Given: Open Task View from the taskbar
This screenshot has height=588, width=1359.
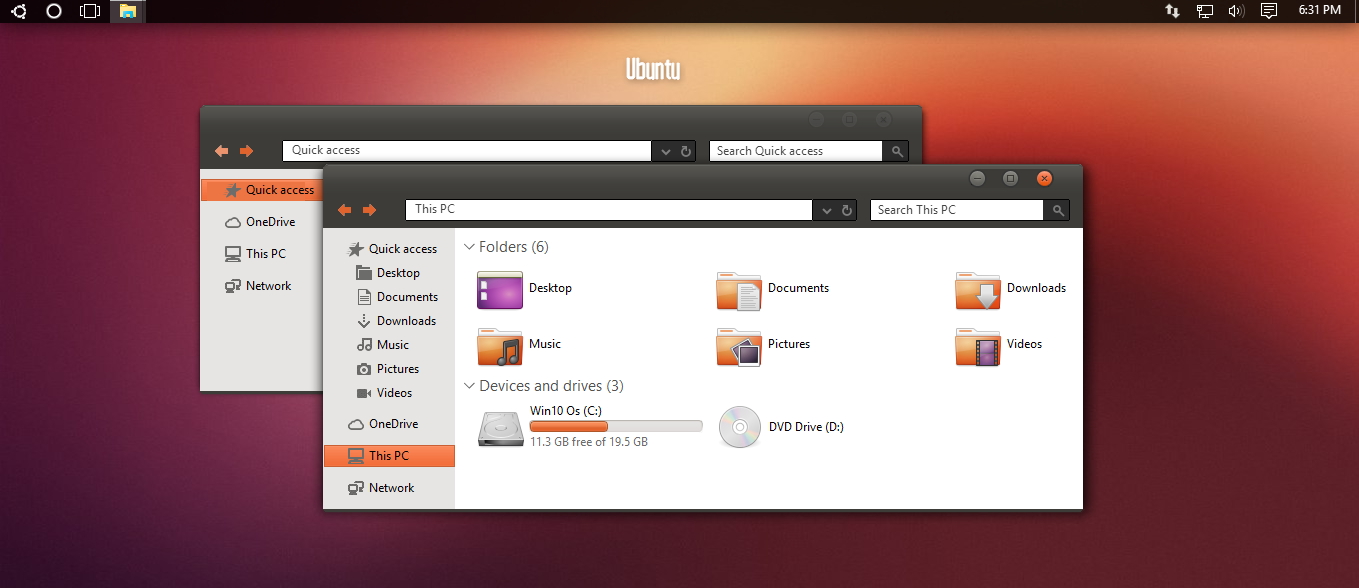Looking at the screenshot, I should (90, 11).
